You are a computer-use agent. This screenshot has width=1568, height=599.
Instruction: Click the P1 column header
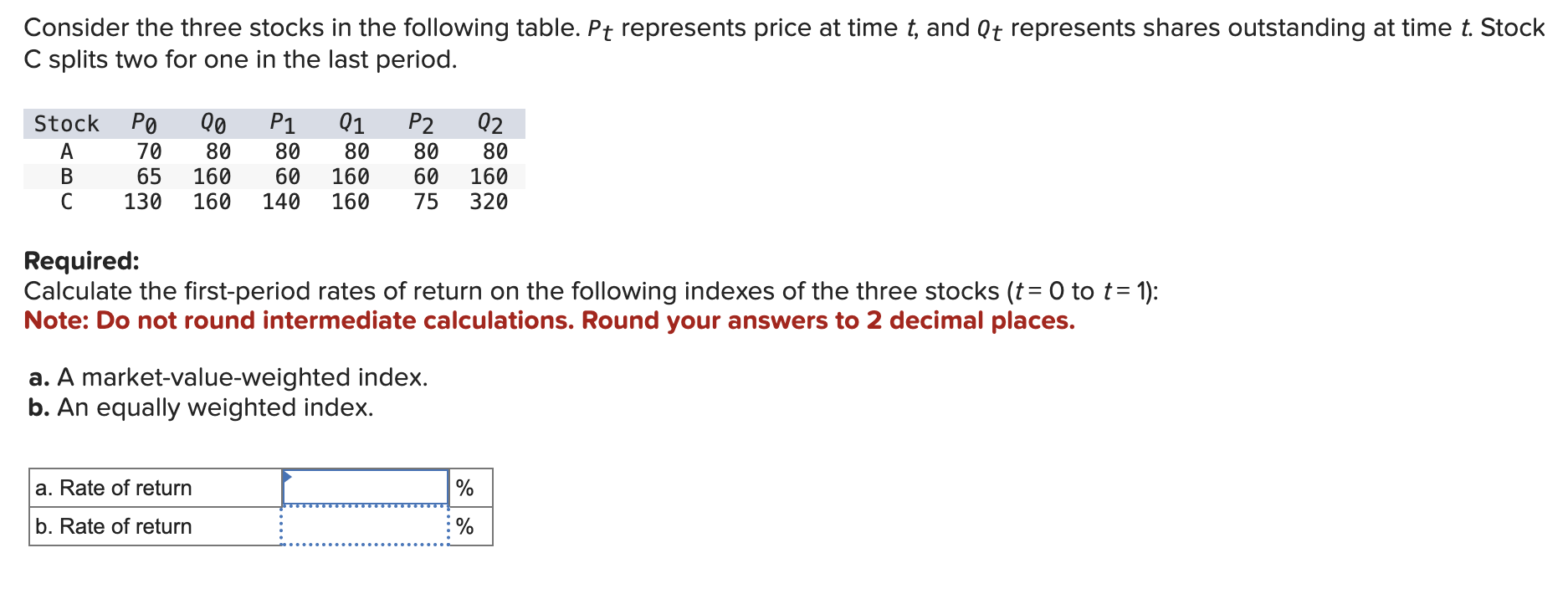280,123
